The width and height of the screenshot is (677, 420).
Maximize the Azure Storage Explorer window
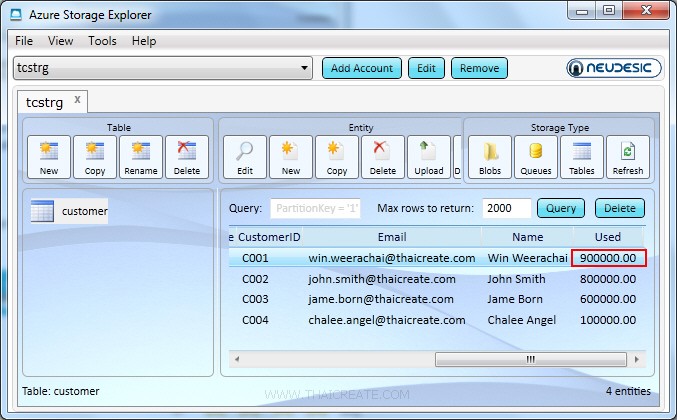[x=609, y=11]
